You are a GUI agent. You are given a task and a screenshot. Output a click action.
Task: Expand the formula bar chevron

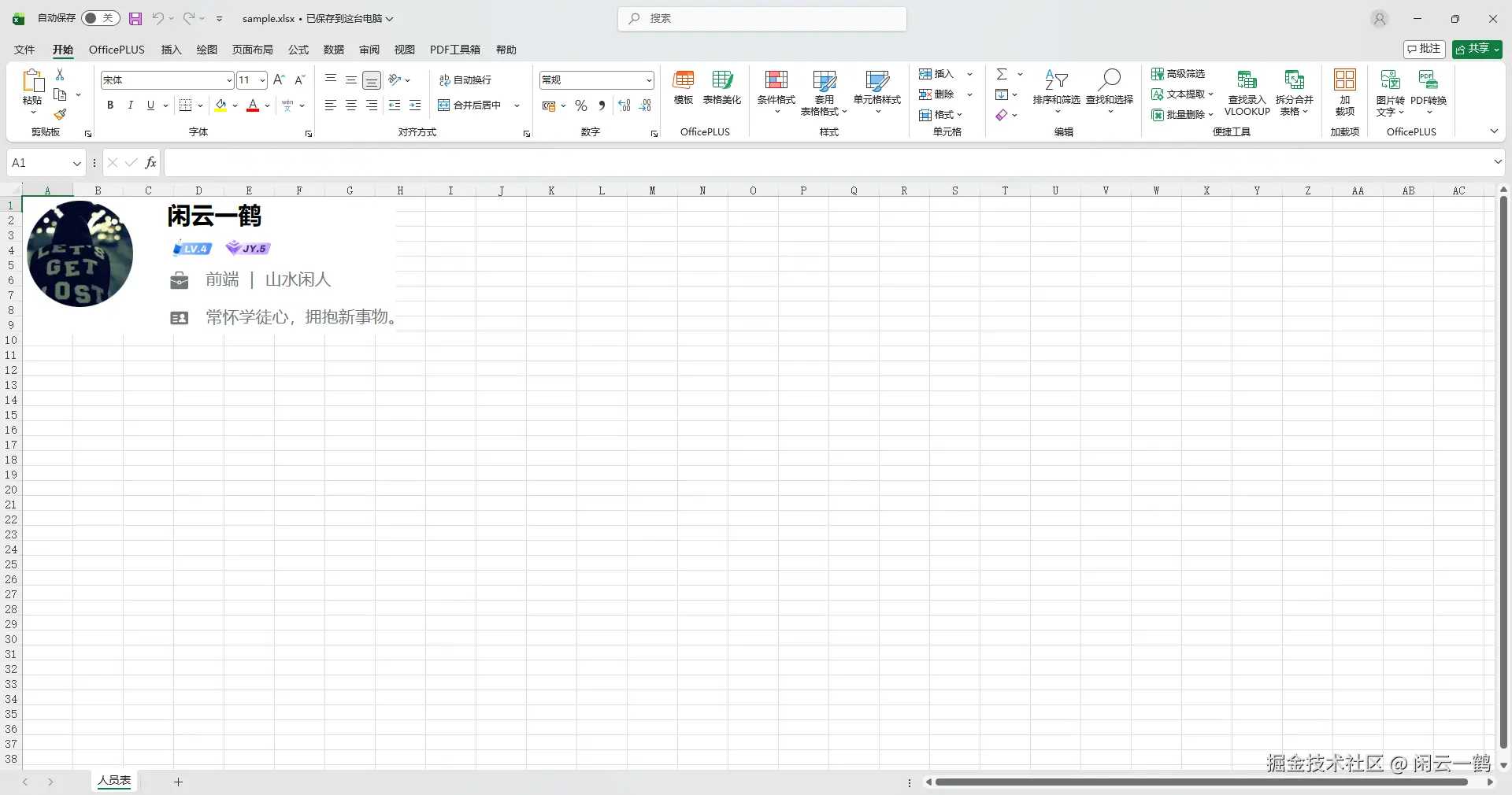(1498, 162)
